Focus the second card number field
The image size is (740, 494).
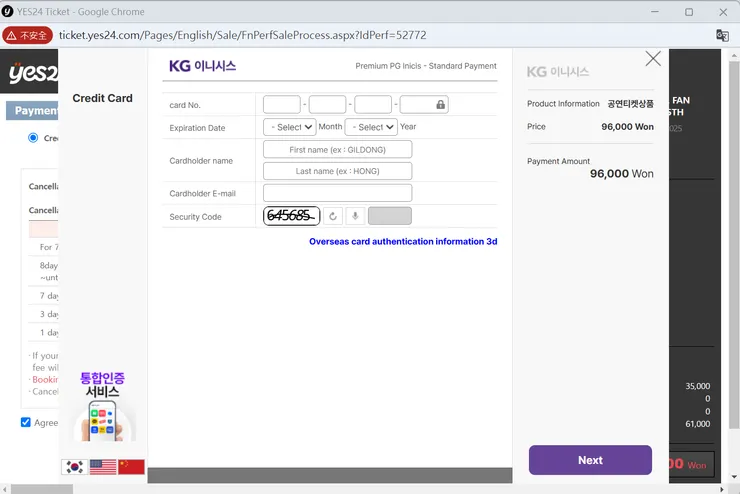(x=328, y=105)
